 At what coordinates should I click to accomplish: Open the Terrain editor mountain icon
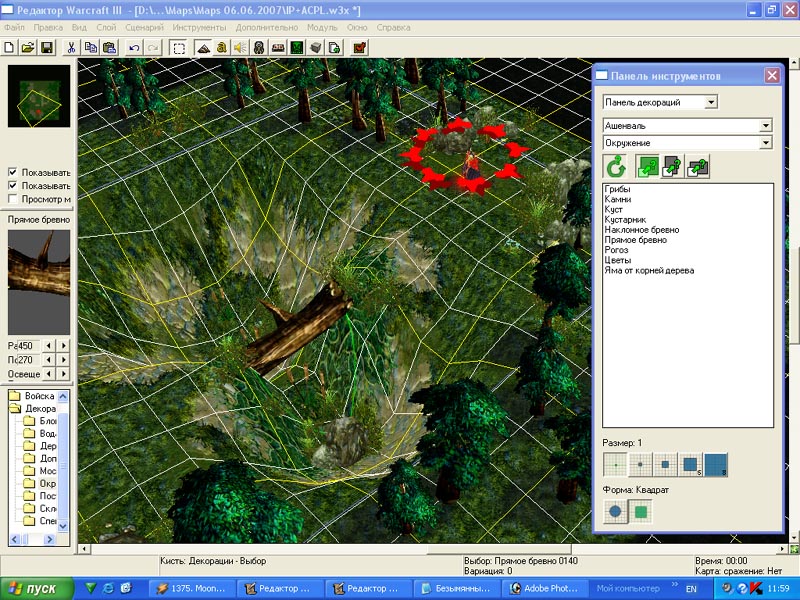tap(203, 48)
